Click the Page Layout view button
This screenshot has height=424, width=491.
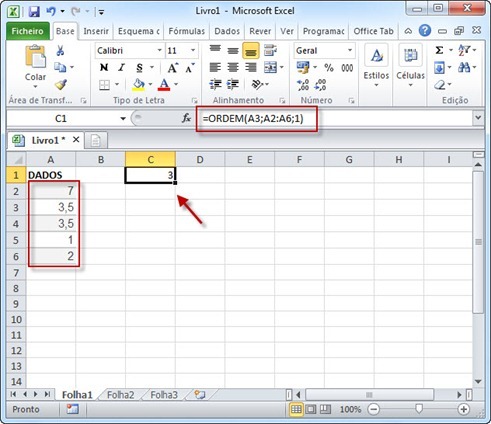(311, 409)
